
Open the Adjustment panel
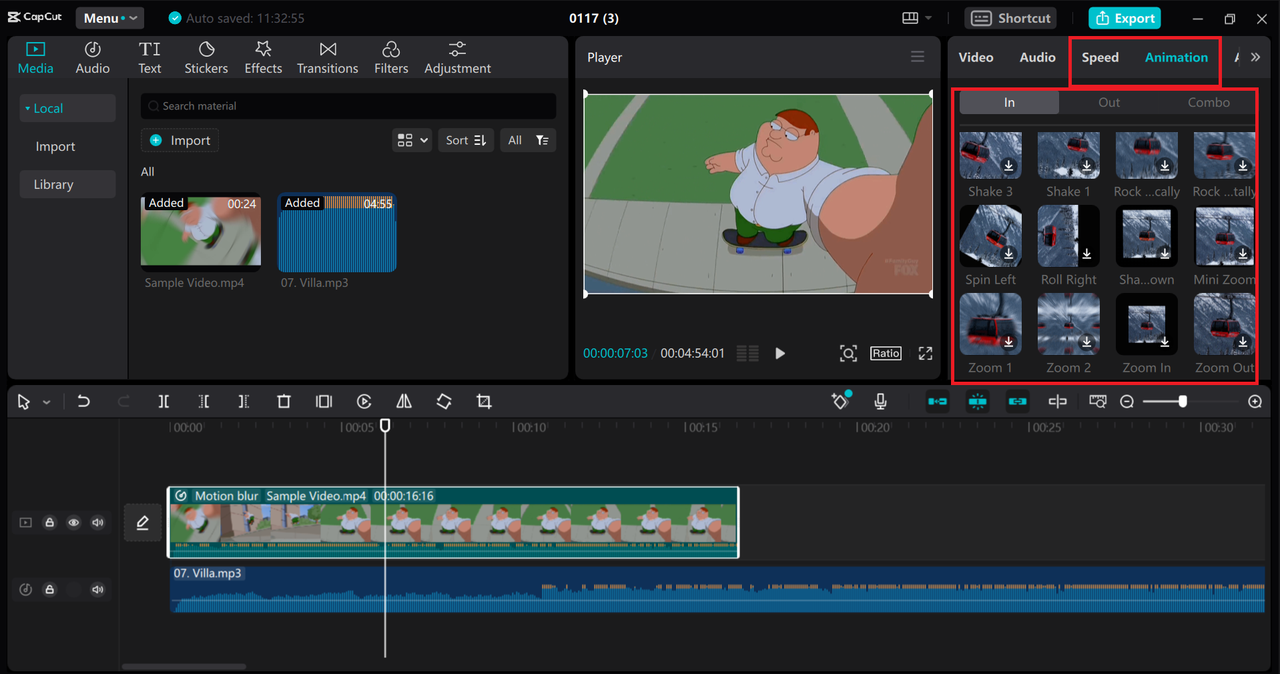click(x=457, y=57)
